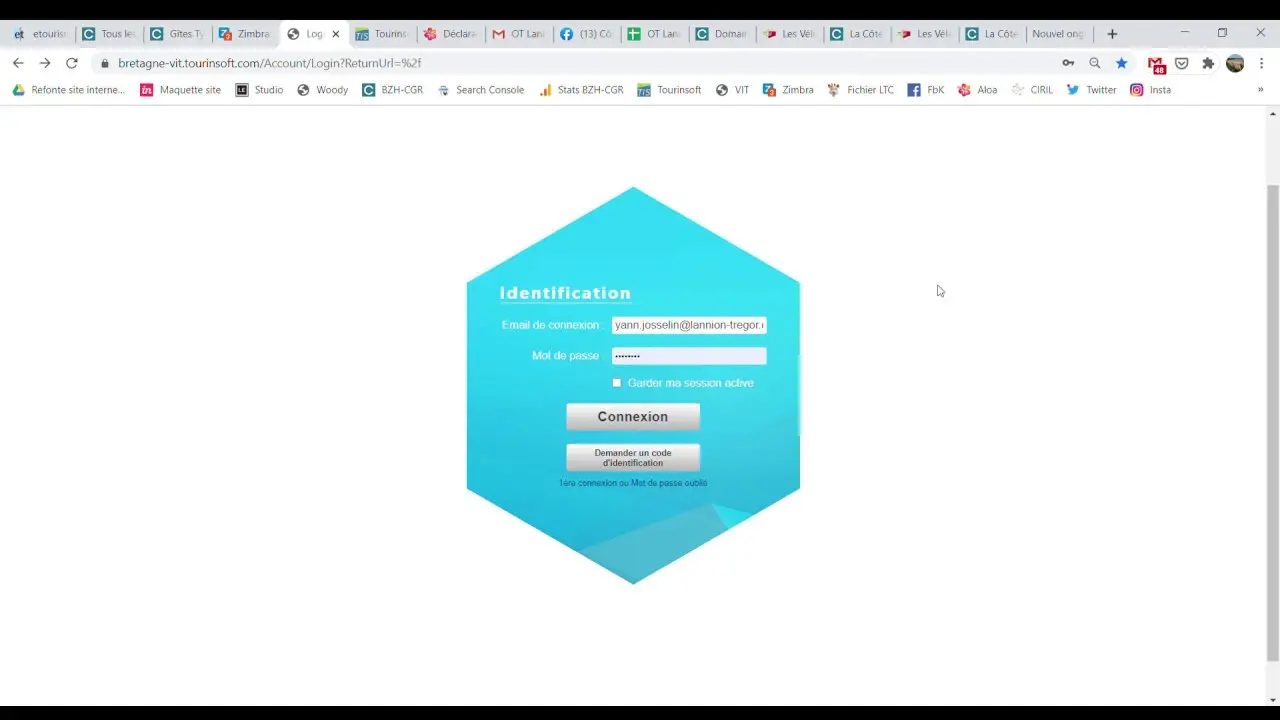Image resolution: width=1280 pixels, height=720 pixels.
Task: Switch to the Domaine tab
Action: (x=721, y=34)
